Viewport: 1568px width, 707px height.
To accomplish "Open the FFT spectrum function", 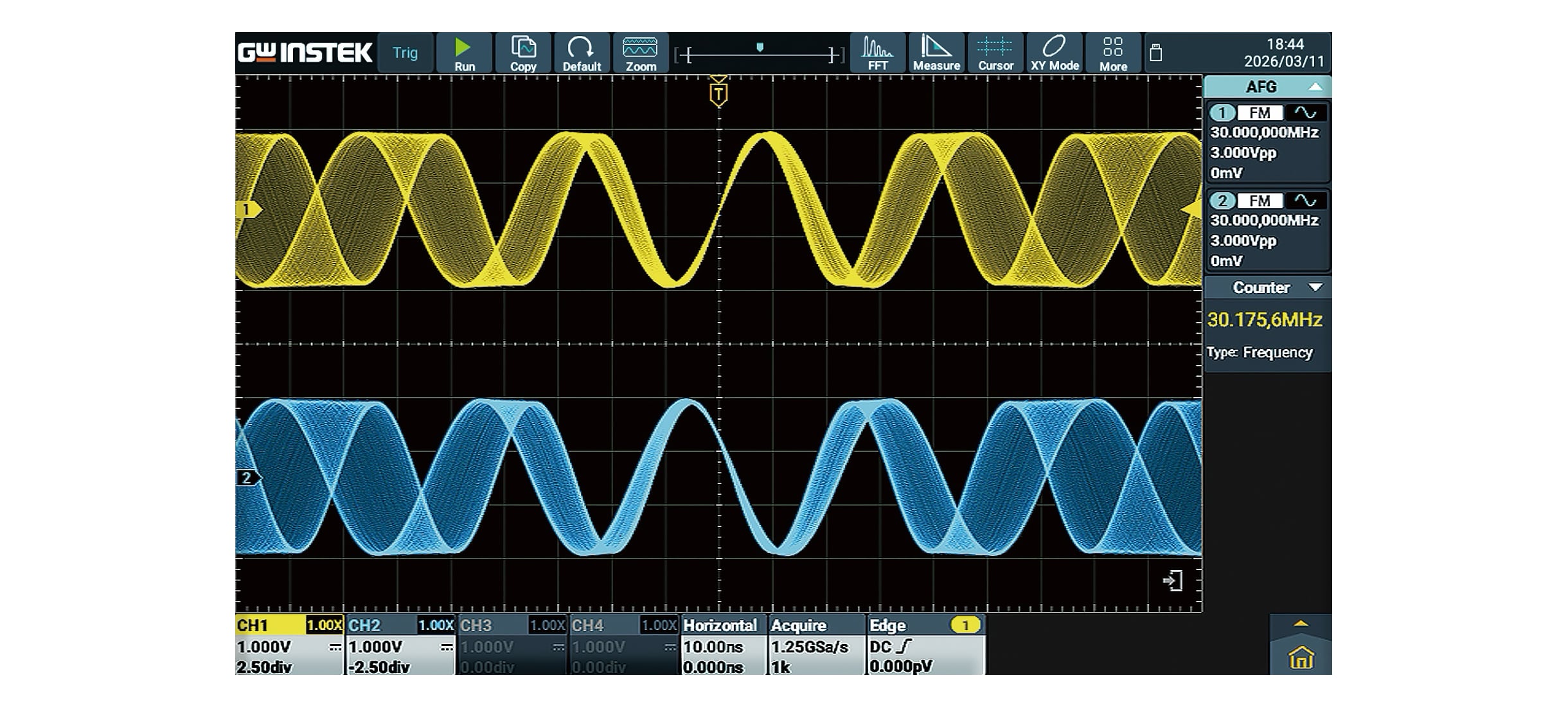I will [877, 53].
